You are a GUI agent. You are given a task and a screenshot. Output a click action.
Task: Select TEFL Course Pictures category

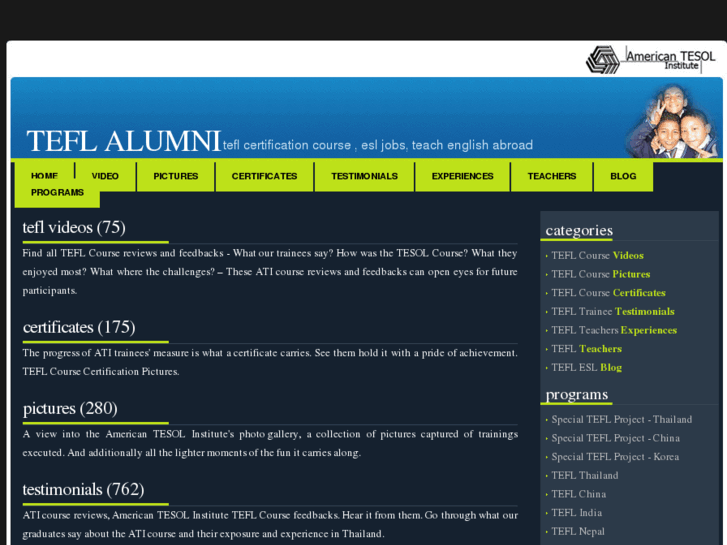pos(600,274)
